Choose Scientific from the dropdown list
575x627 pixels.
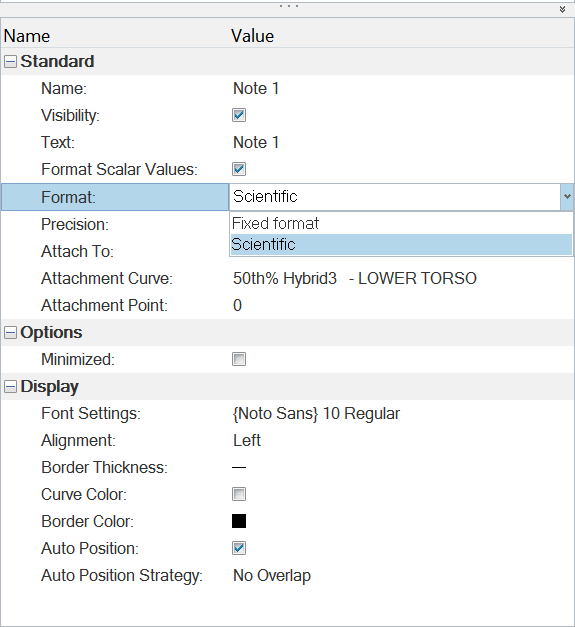pyautogui.click(x=401, y=244)
